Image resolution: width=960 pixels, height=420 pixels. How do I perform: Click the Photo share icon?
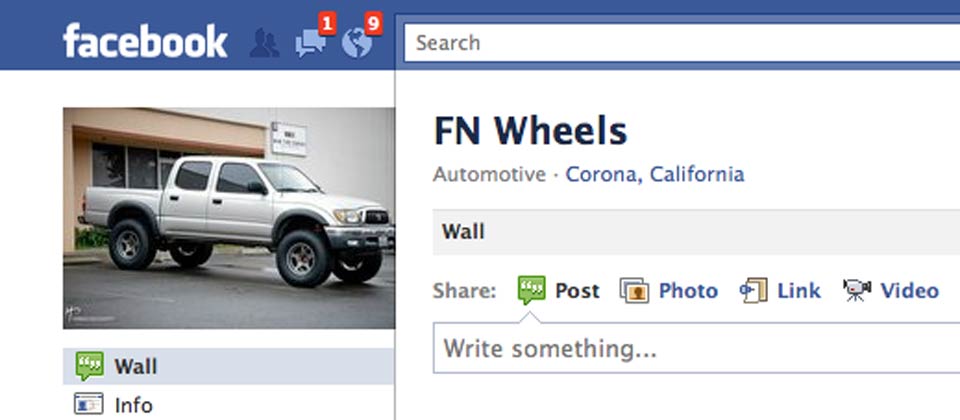(634, 291)
